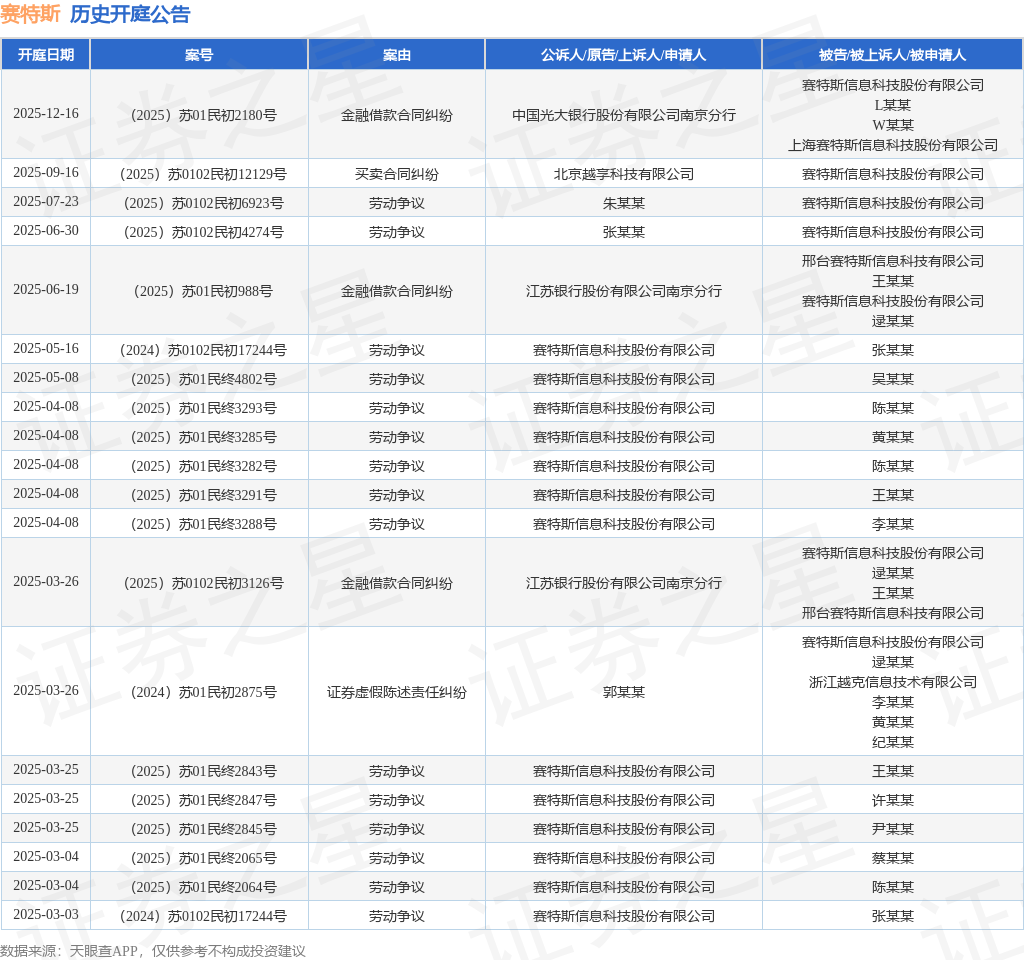
Task: Select case number (2025)苏01民终2843号
Action: (204, 771)
